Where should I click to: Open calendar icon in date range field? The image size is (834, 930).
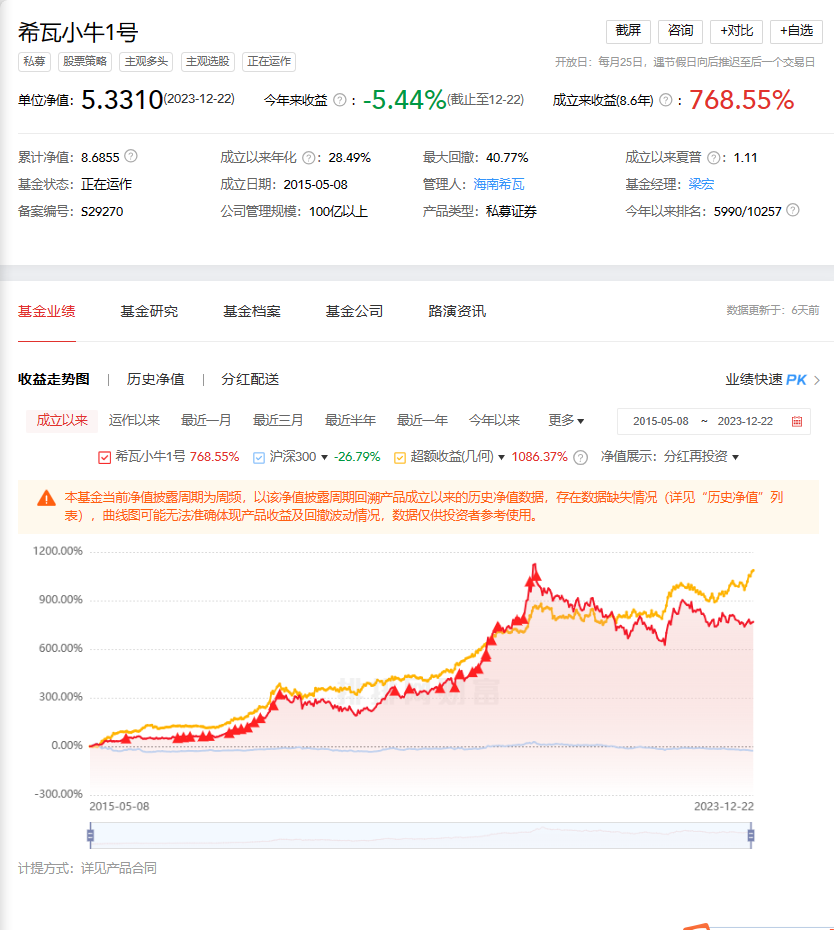click(x=797, y=421)
